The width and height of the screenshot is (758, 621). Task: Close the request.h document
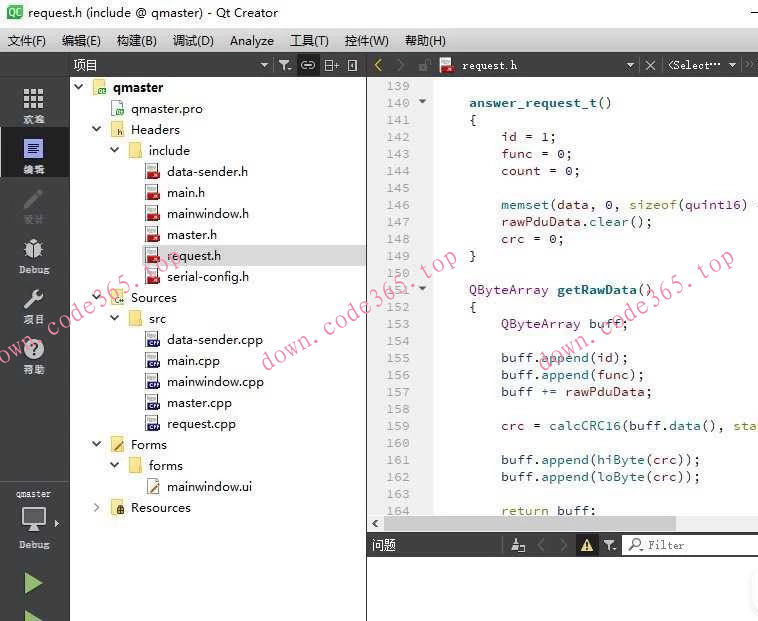click(x=650, y=65)
